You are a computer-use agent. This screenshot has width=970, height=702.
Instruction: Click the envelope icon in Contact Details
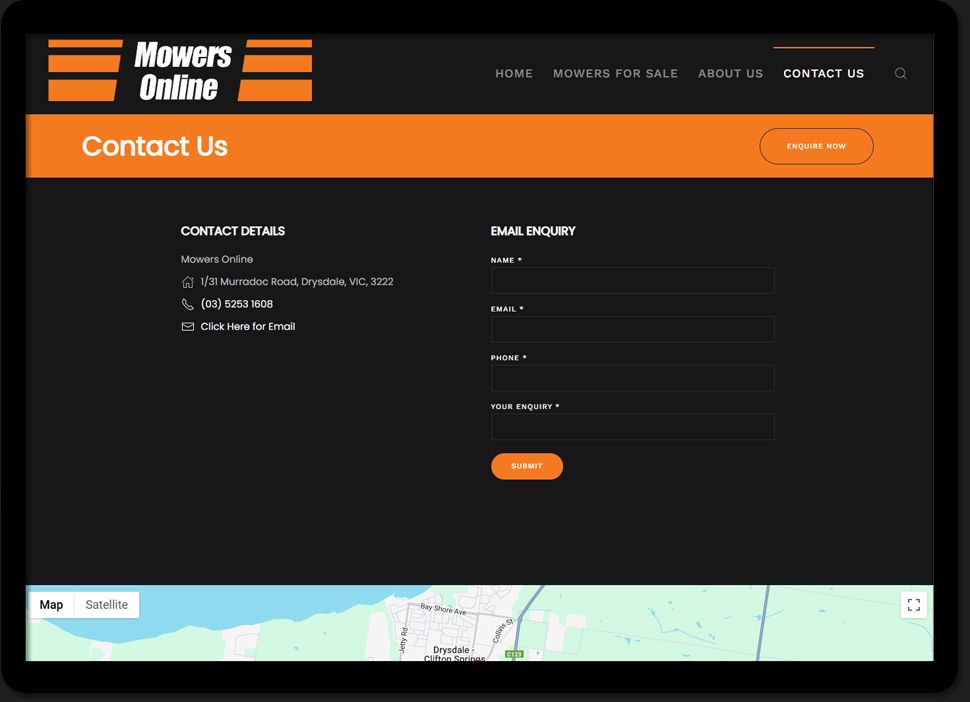click(188, 327)
